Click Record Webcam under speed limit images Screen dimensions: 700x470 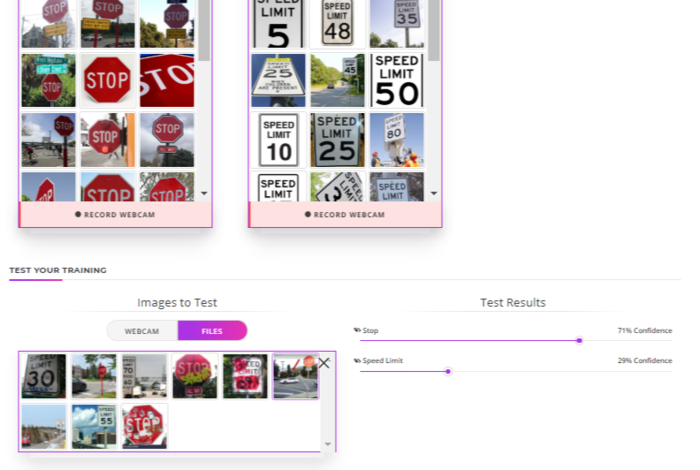(x=345, y=214)
